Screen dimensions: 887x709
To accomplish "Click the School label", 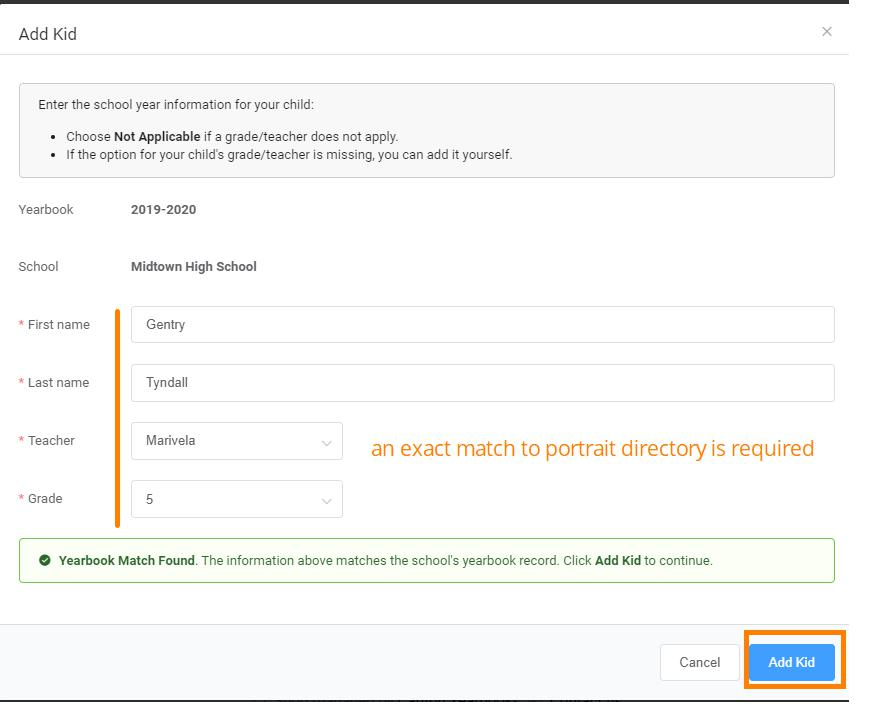I will [x=38, y=267].
